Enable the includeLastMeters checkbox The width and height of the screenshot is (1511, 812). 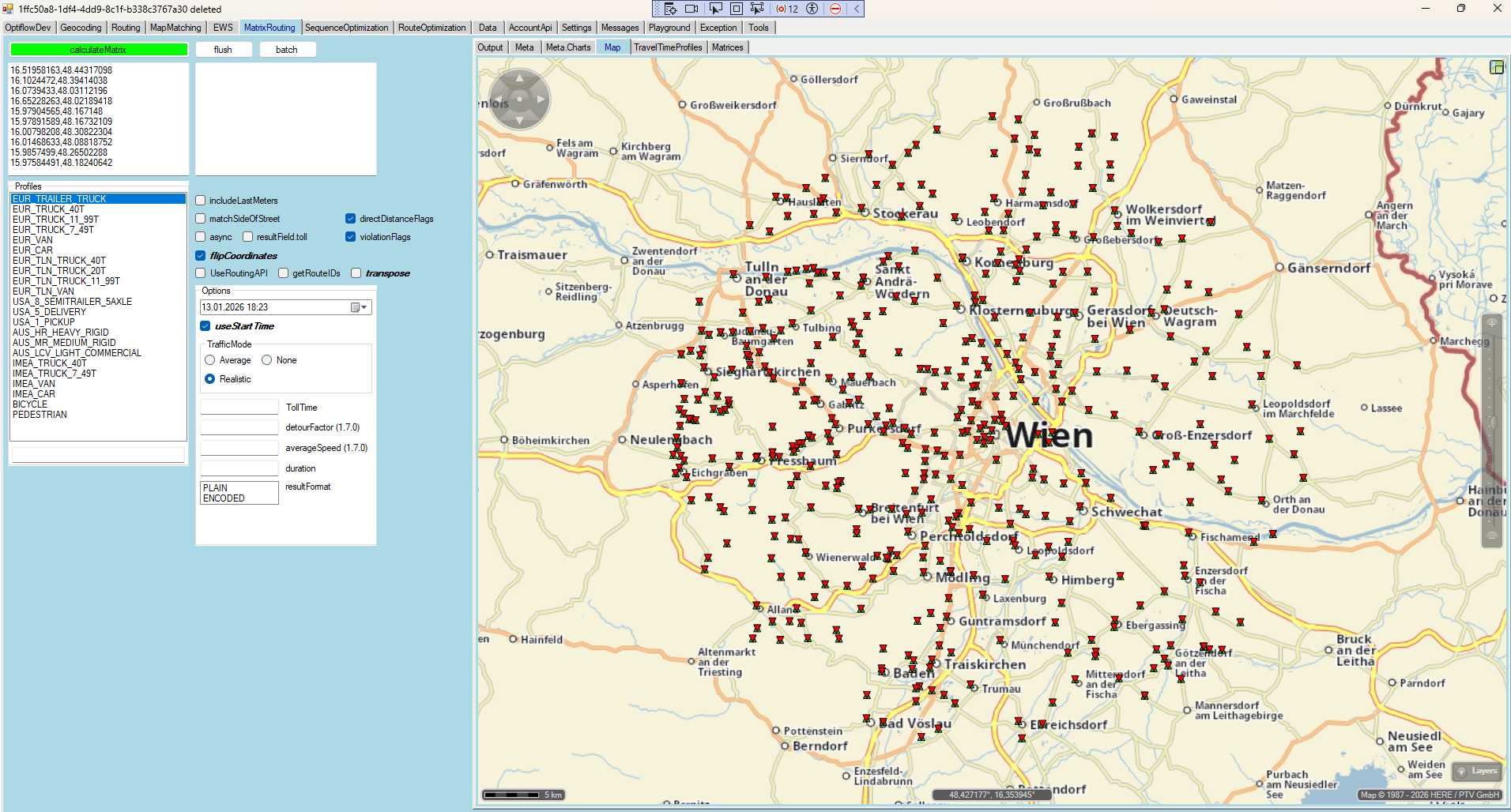tap(201, 201)
